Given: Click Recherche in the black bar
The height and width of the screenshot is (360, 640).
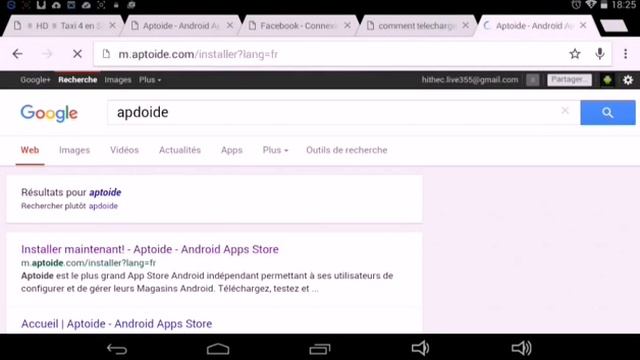Looking at the screenshot, I should coord(78,80).
